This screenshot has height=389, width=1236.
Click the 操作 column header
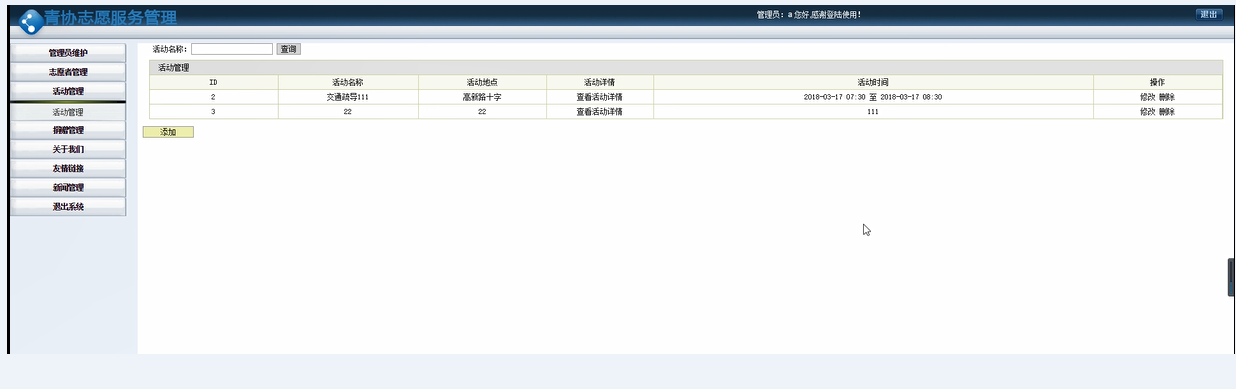click(1157, 82)
